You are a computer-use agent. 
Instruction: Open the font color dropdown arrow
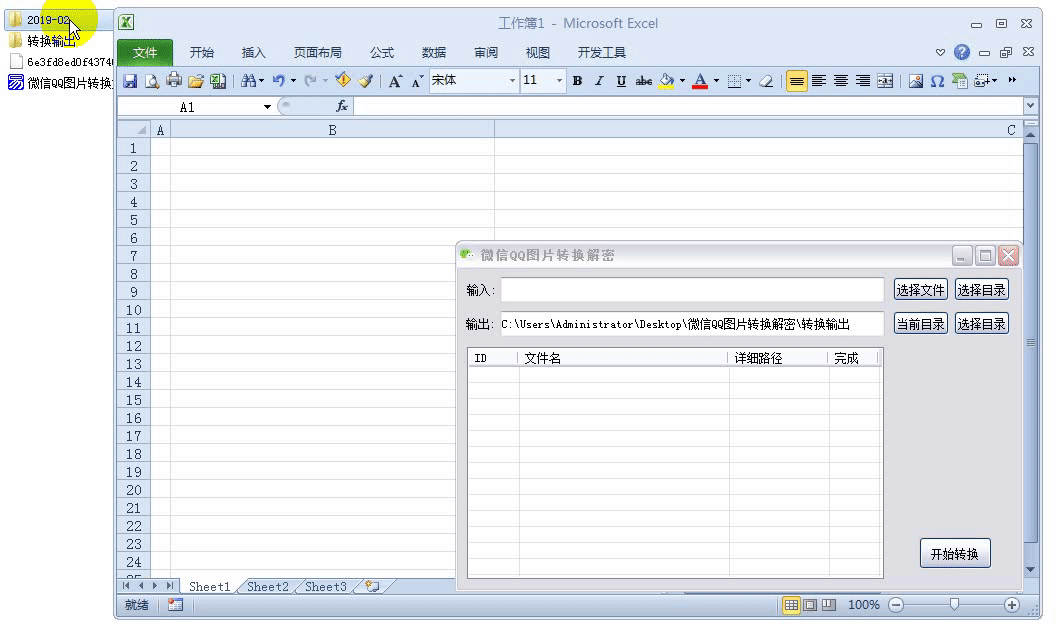coord(716,81)
